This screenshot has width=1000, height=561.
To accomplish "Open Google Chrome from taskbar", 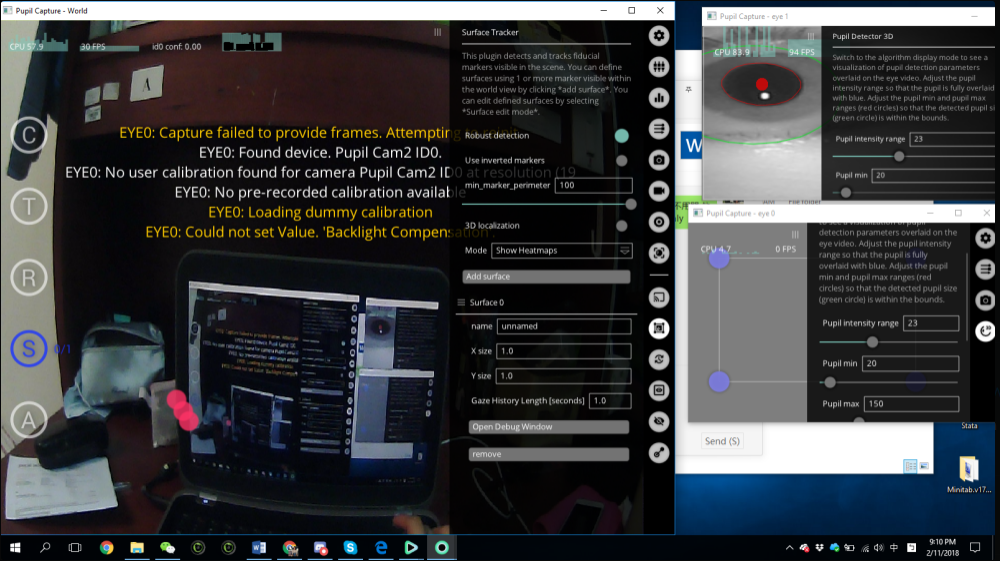I will [x=107, y=548].
